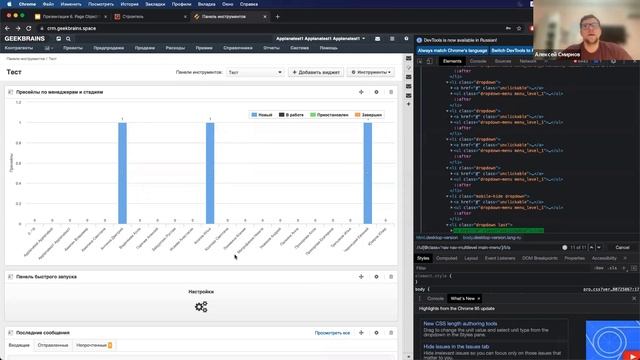Open settings gear of Пресейлы по менеджерам widget
This screenshot has height=360, width=640.
click(376, 92)
